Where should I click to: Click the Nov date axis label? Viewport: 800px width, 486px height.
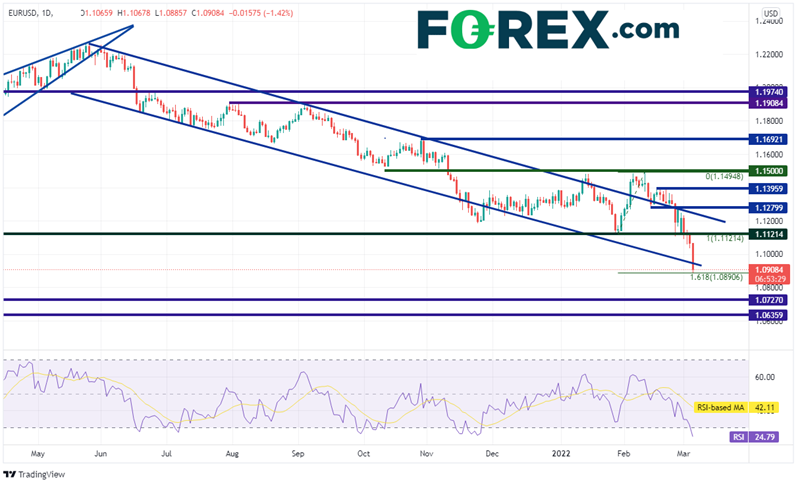click(x=427, y=453)
